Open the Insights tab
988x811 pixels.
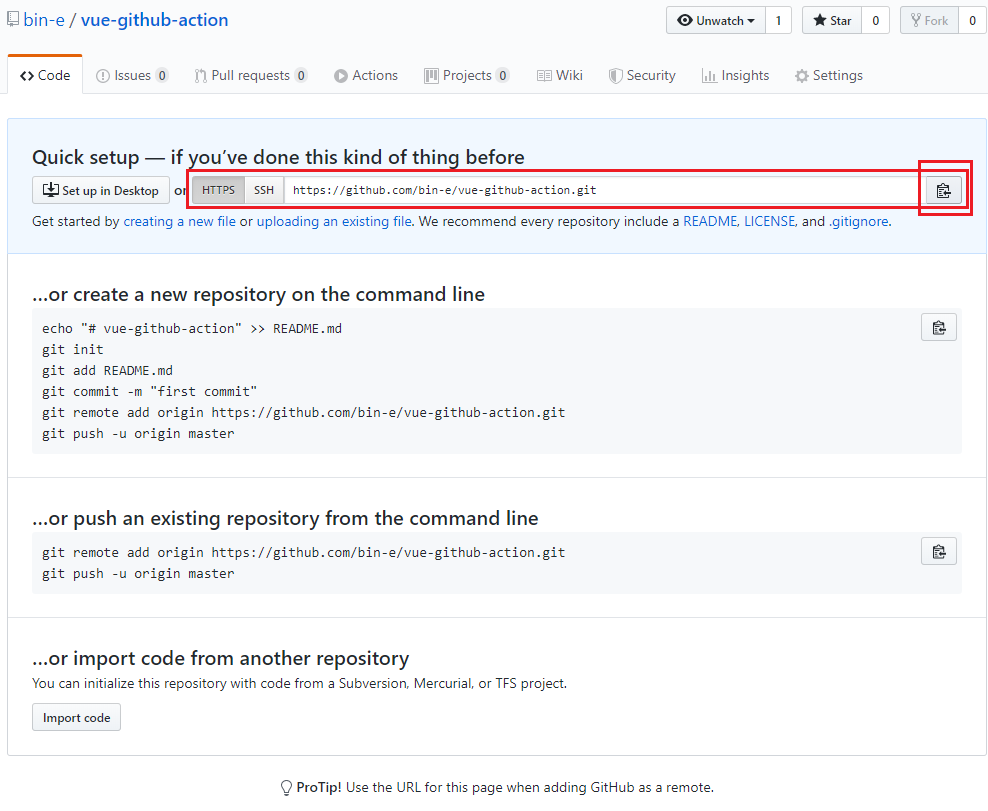(x=736, y=75)
